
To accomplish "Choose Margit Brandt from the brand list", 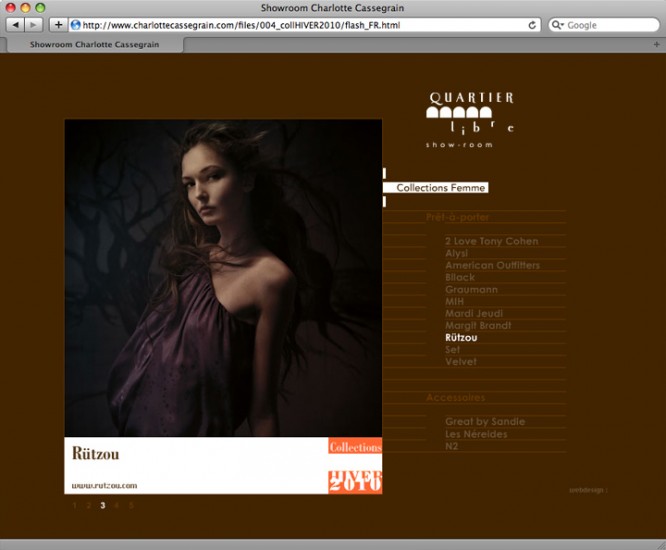I will 478,325.
